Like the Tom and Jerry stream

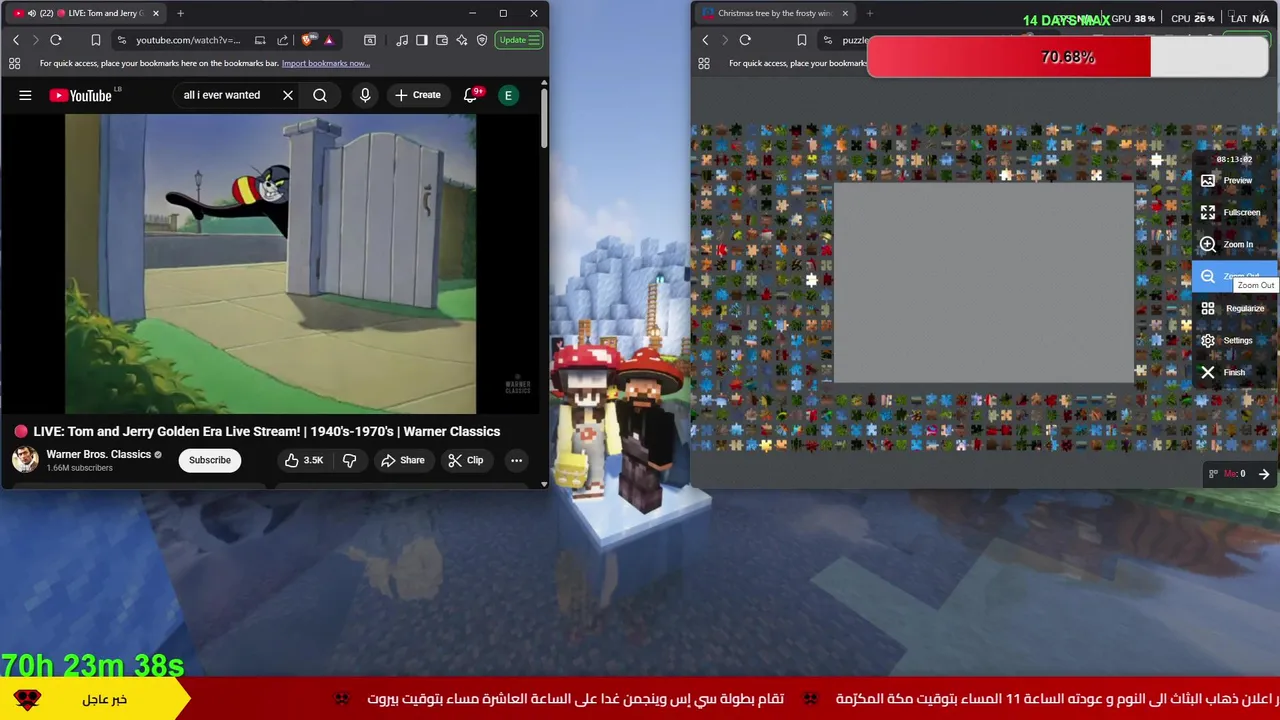pos(303,460)
